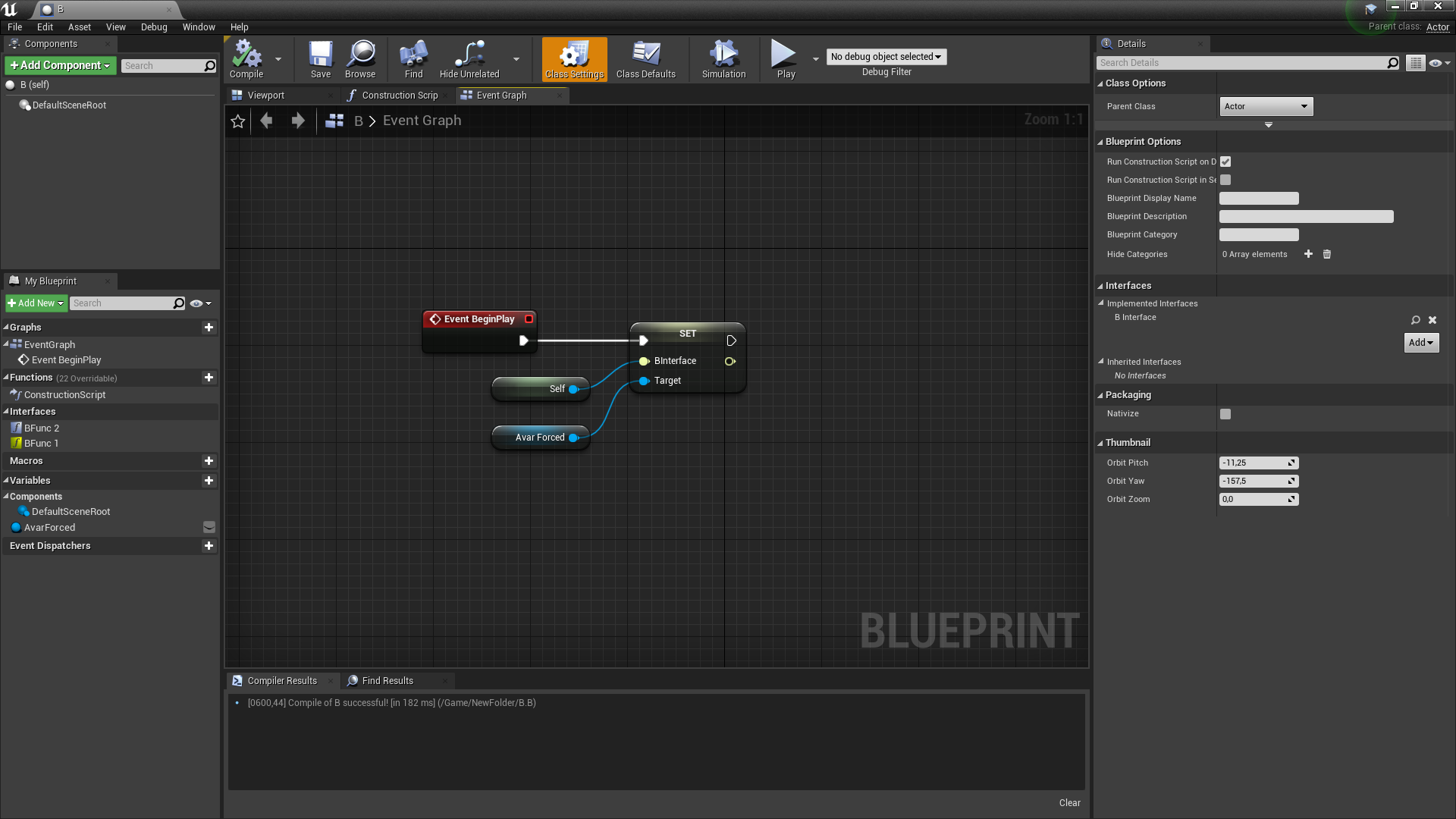Click the Add Component button
1456x819 pixels.
(60, 66)
